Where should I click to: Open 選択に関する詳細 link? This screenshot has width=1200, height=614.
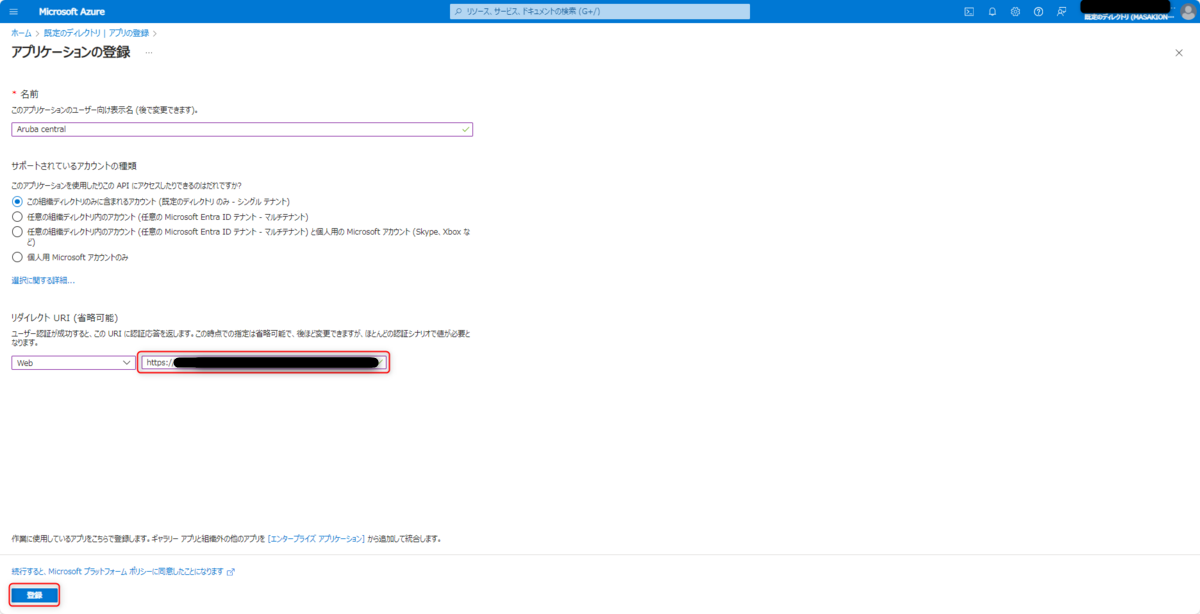43,280
